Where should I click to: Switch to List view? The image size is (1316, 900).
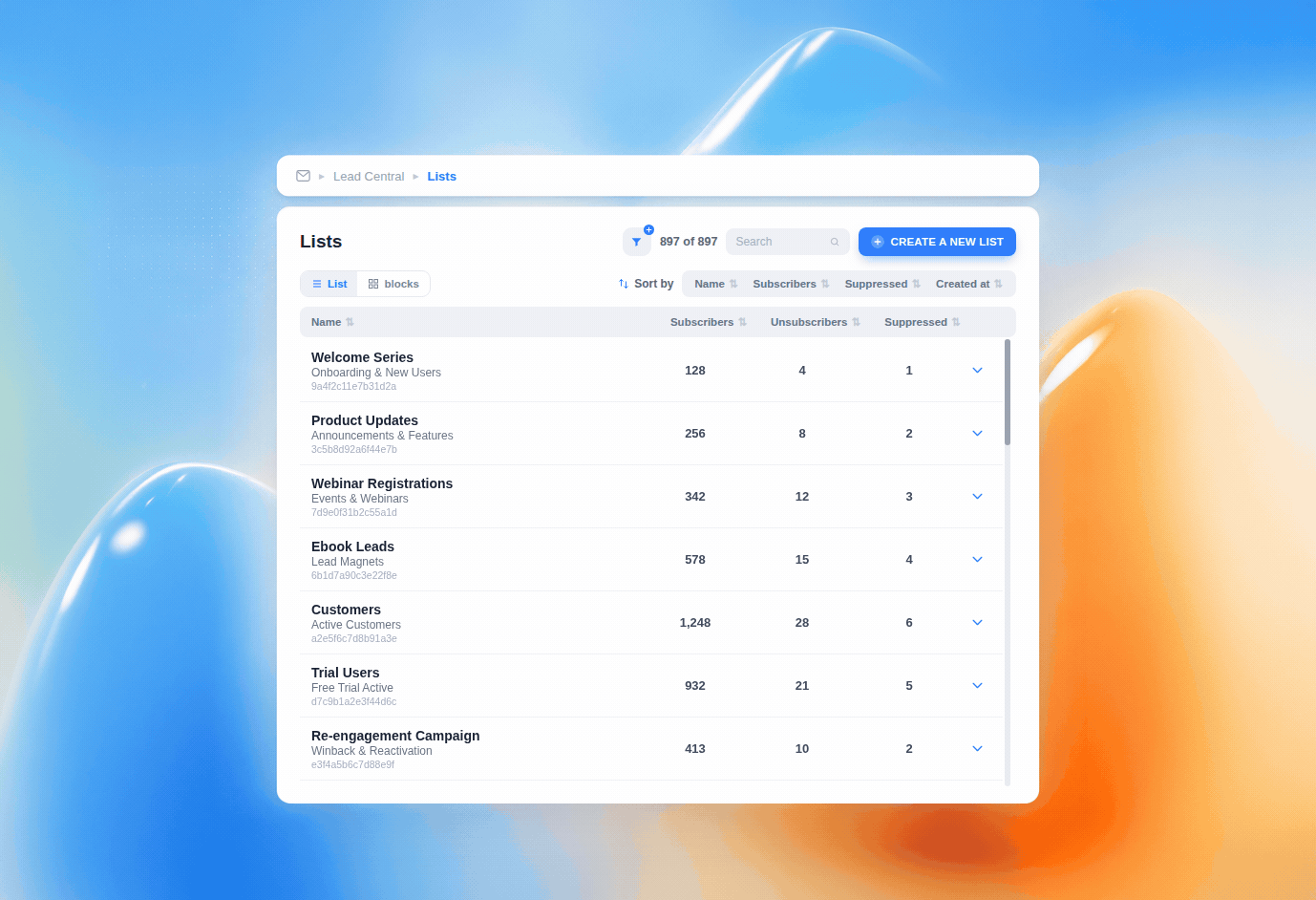(329, 284)
